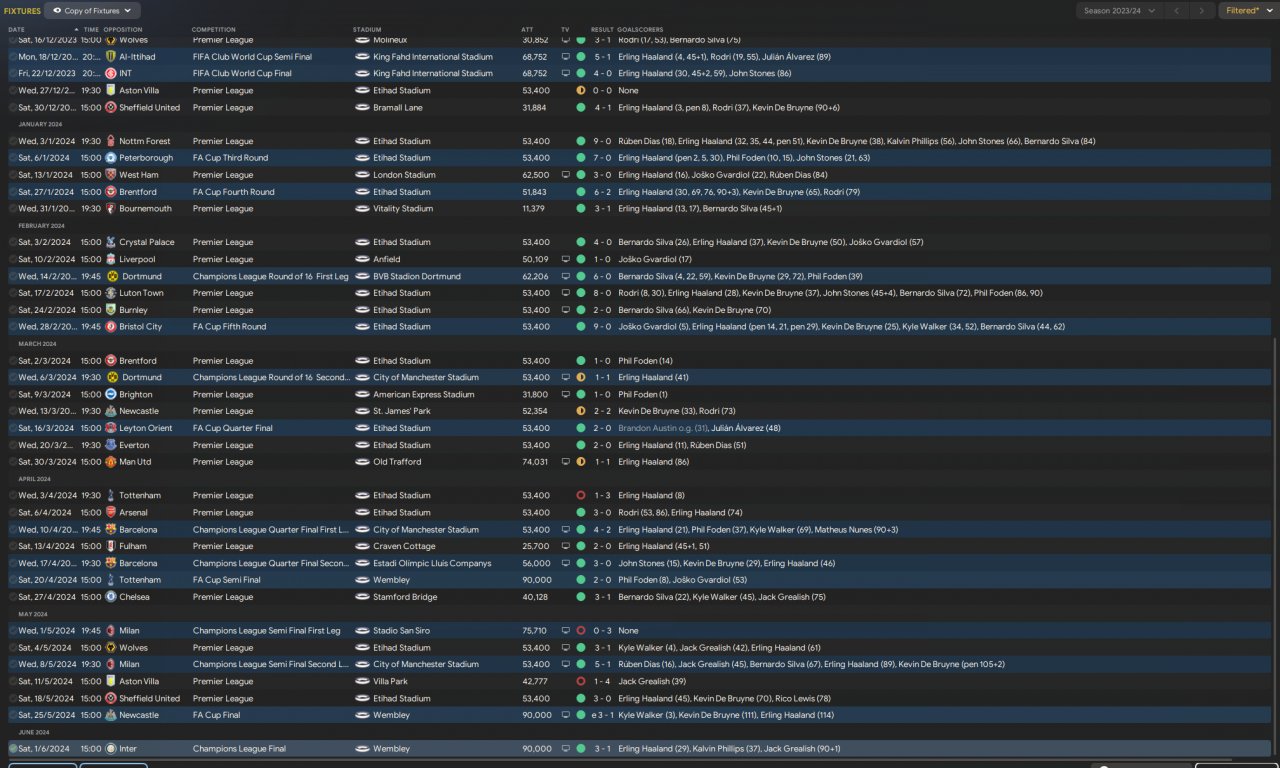Open the Season 2023/24 dropdown
This screenshot has width=1280, height=768.
(x=1120, y=11)
